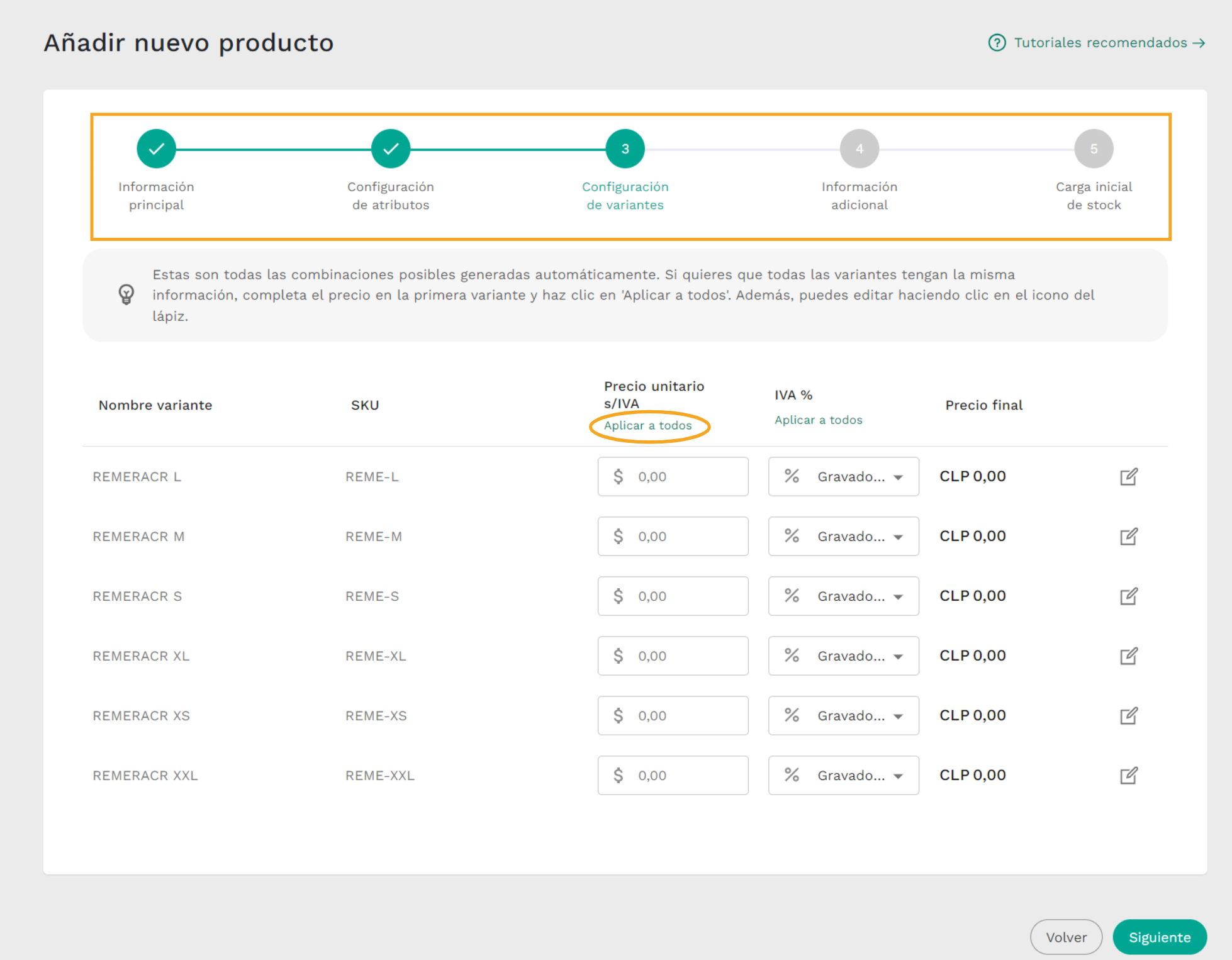This screenshot has width=1232, height=960.
Task: Open edit pencil for REMERACR XL variant
Action: [1129, 656]
